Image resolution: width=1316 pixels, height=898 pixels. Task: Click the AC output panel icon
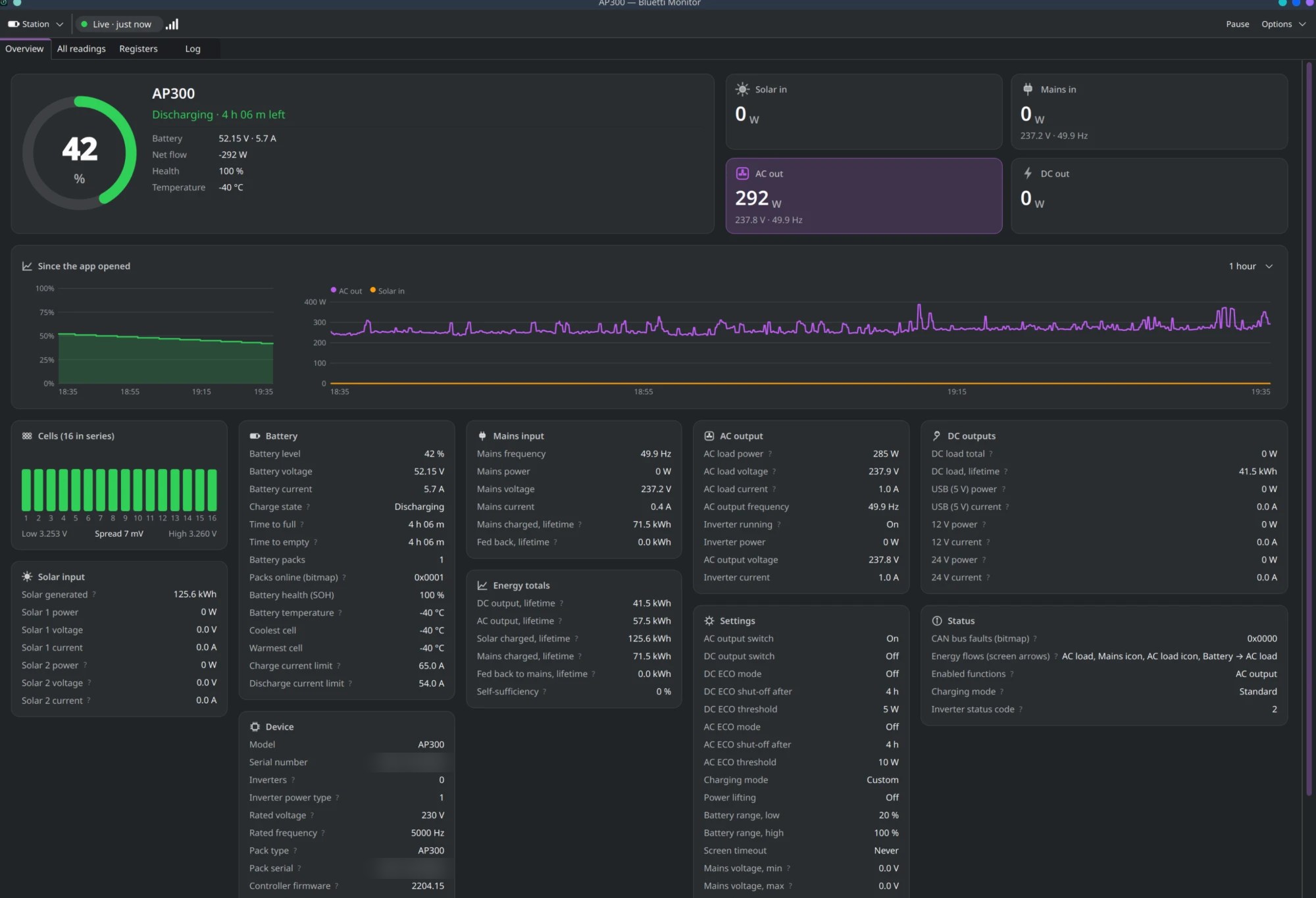click(709, 436)
